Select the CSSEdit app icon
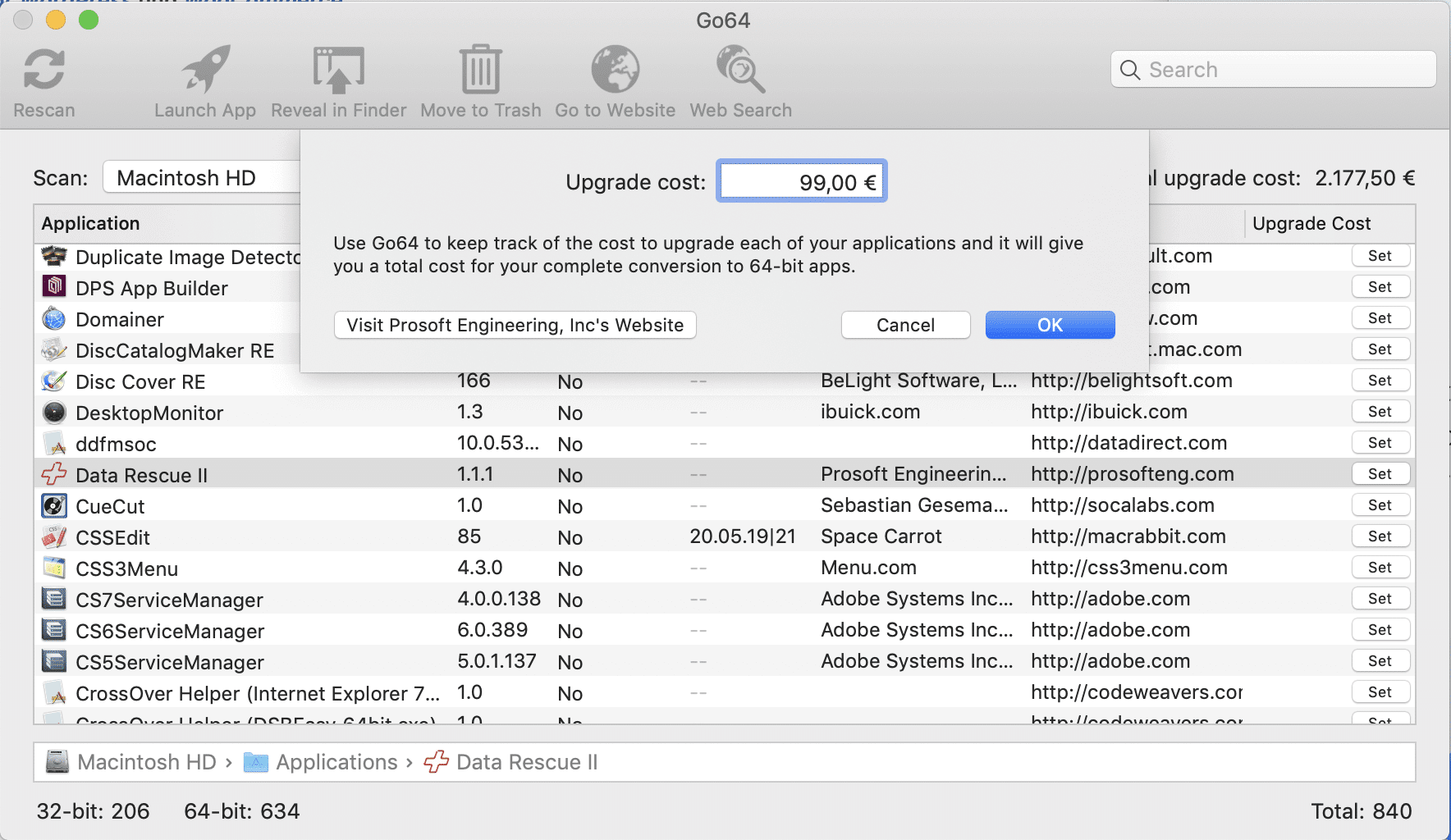The image size is (1451, 840). (x=54, y=537)
